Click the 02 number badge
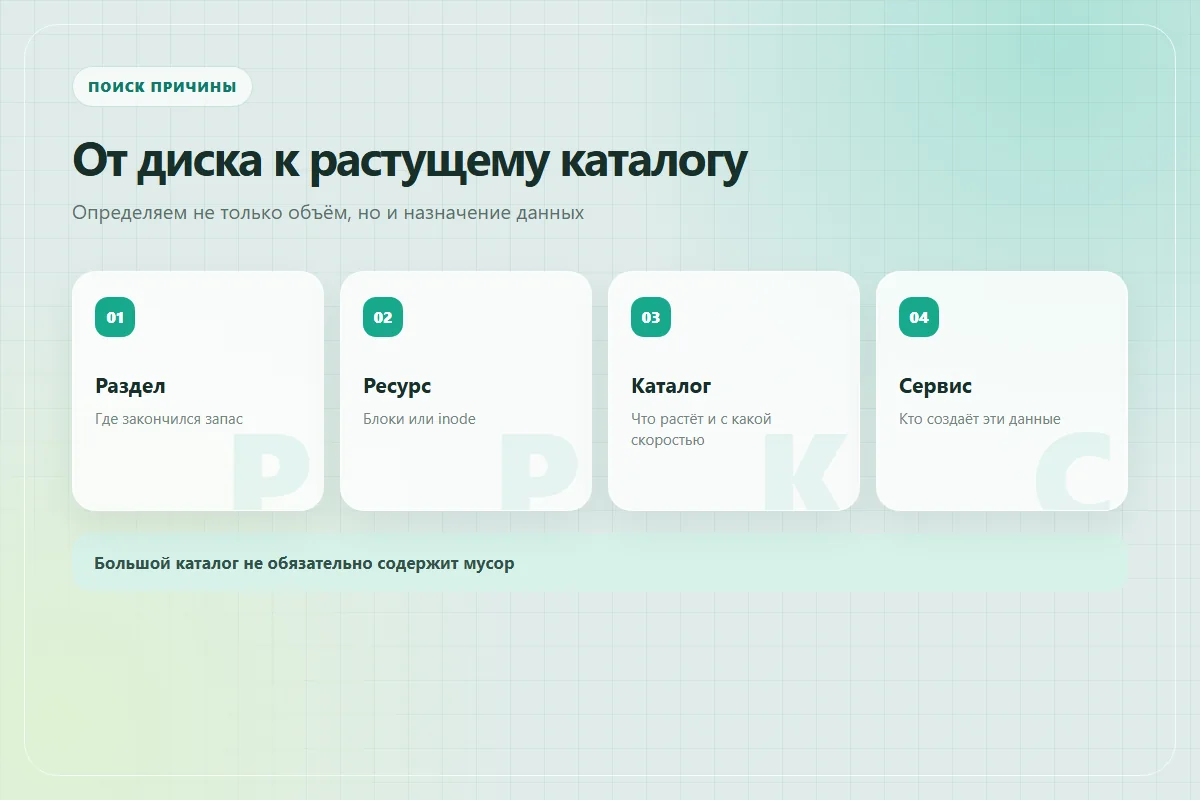1200x800 pixels. pyautogui.click(x=383, y=317)
